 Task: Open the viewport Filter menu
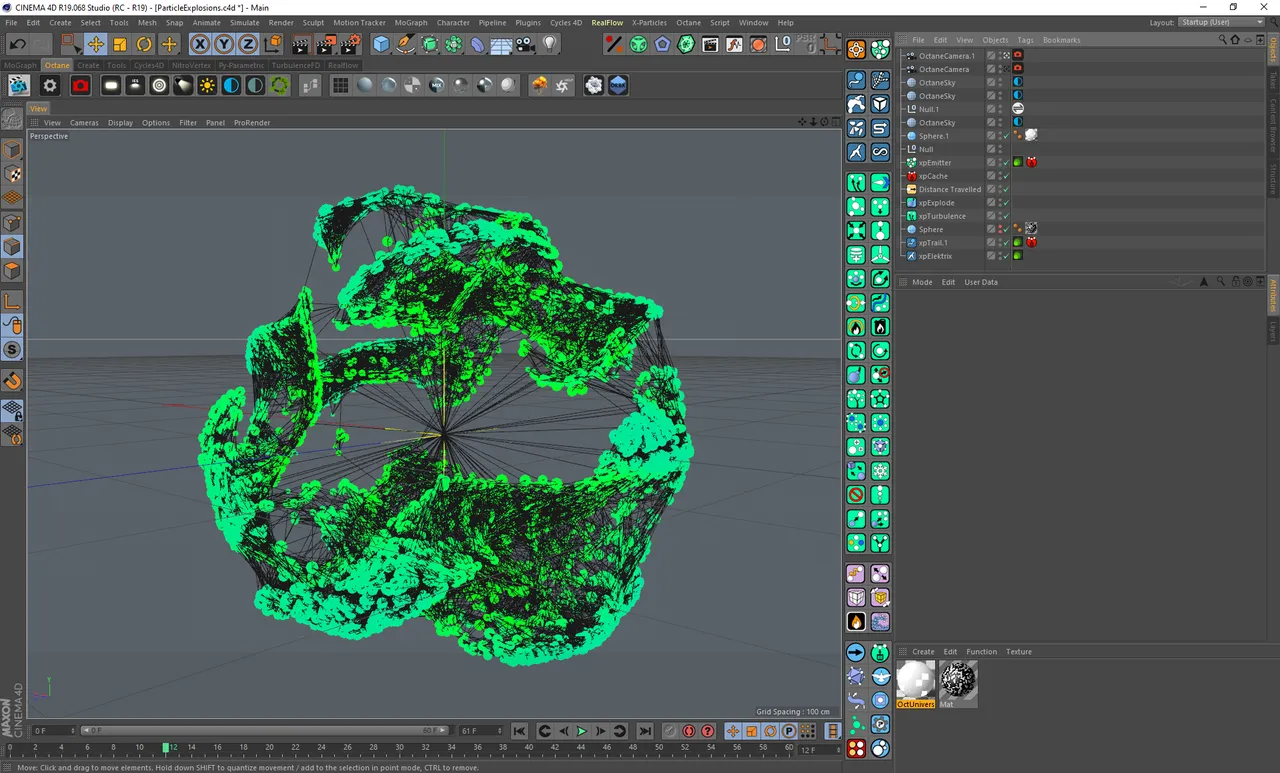[188, 123]
